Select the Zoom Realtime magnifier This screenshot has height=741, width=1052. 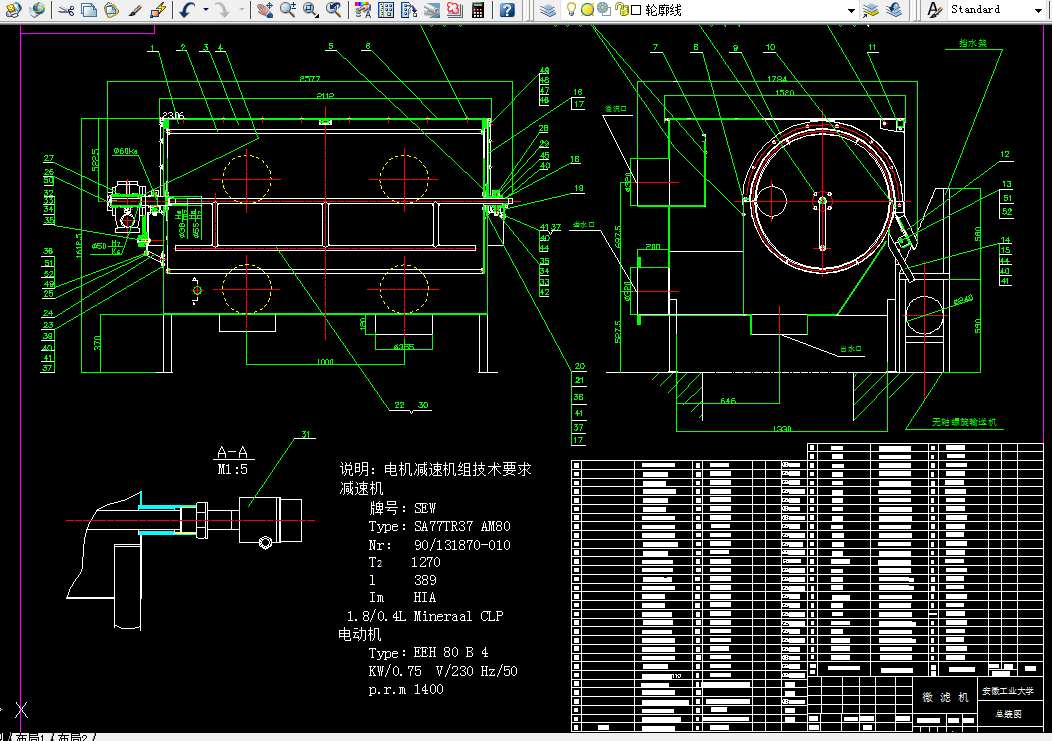coord(288,9)
